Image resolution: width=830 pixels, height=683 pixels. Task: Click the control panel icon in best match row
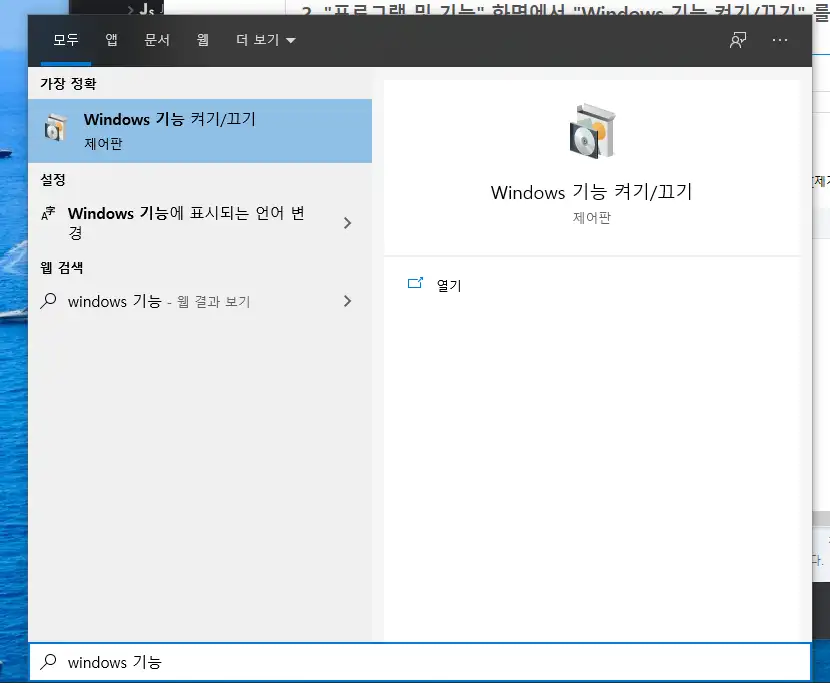click(56, 128)
